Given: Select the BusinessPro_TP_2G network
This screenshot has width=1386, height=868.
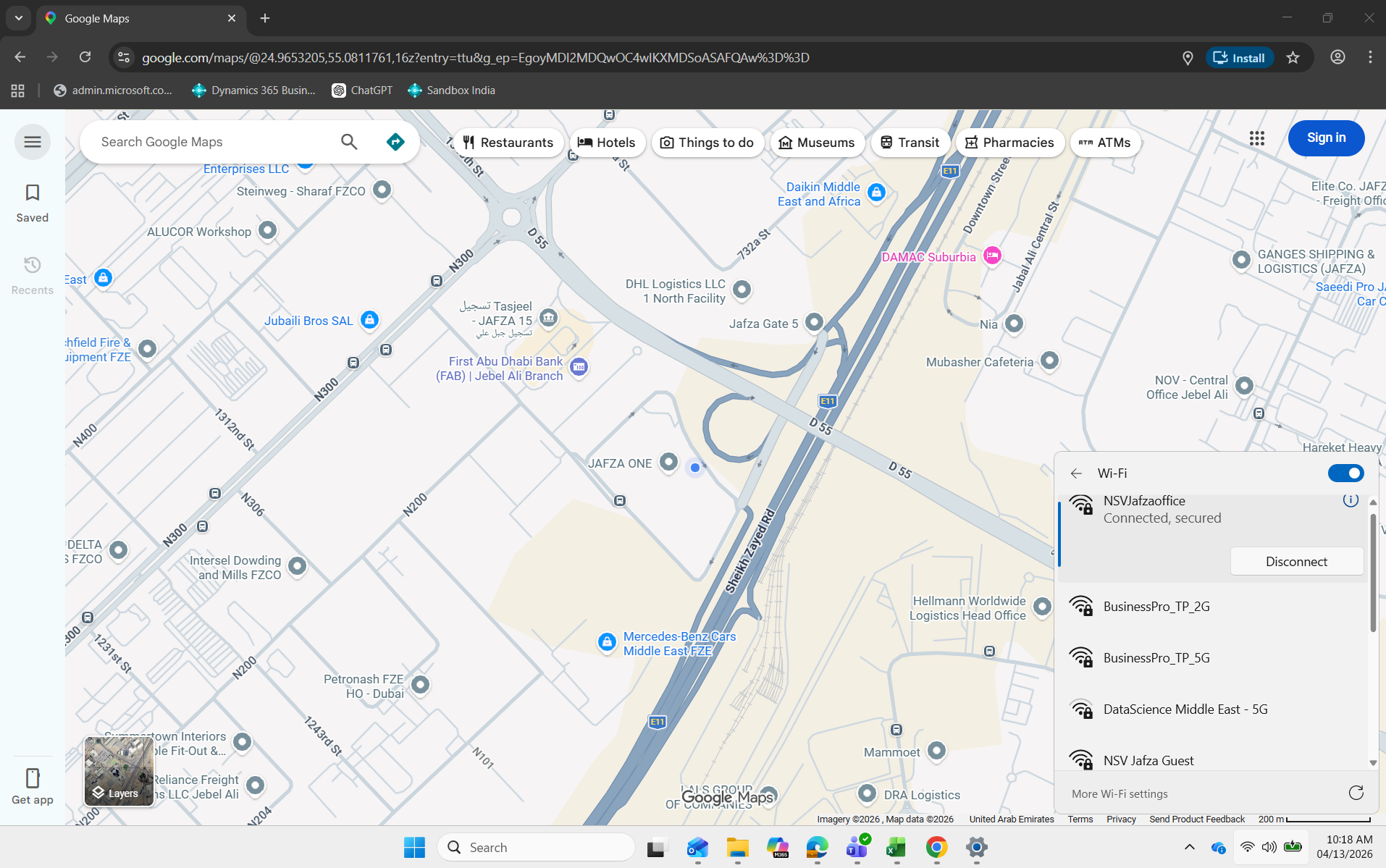Looking at the screenshot, I should tap(1213, 607).
